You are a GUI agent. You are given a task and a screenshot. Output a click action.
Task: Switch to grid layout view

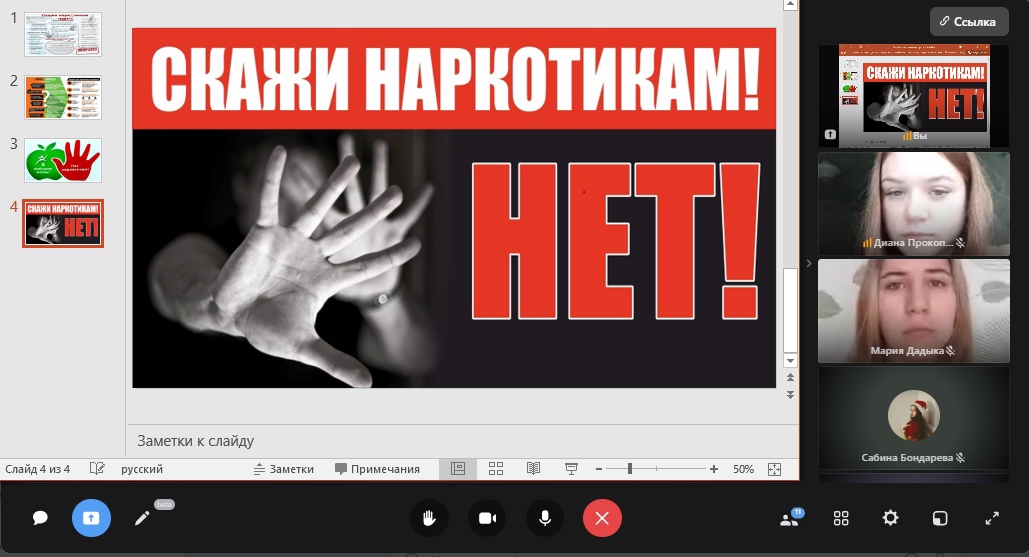(841, 518)
